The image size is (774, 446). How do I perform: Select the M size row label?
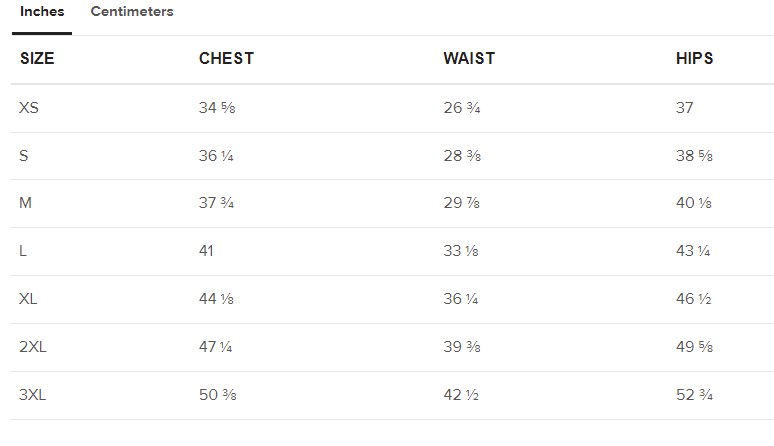26,203
